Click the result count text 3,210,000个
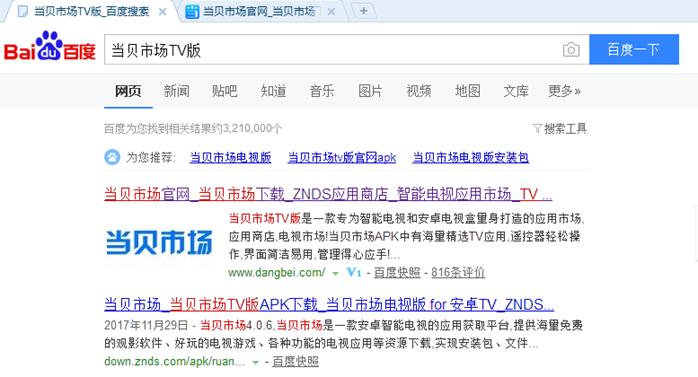Screen dimensions: 698x377 pos(252,129)
